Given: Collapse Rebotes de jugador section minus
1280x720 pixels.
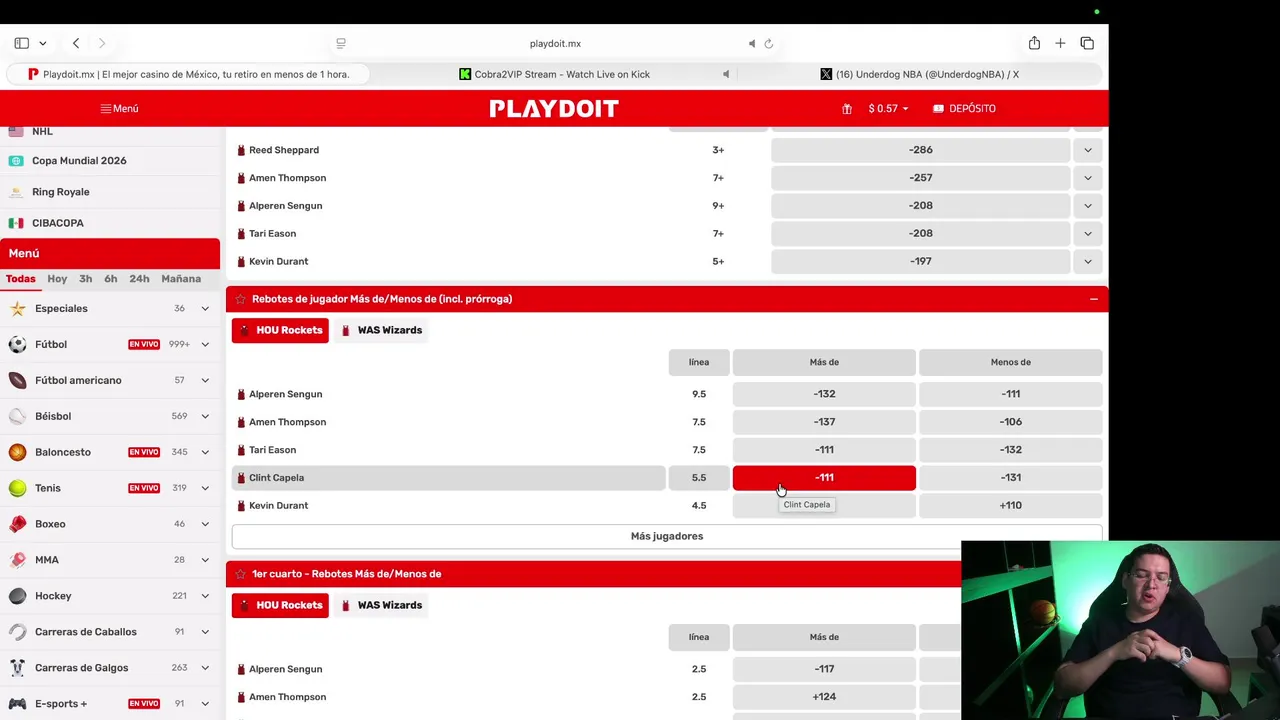Looking at the screenshot, I should tap(1093, 299).
